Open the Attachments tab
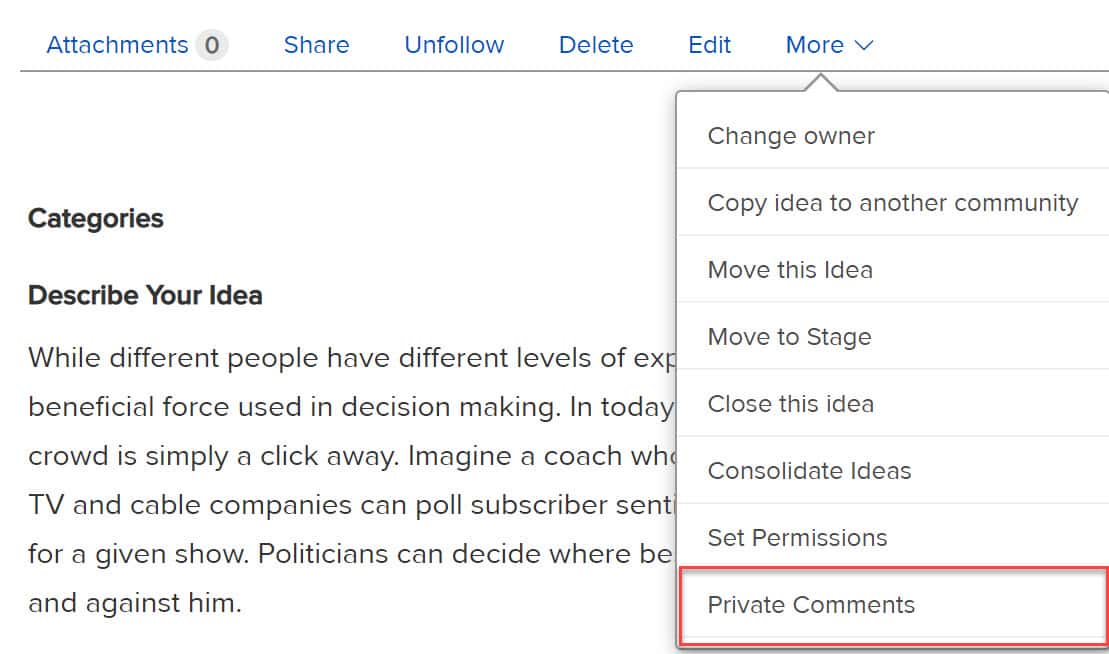This screenshot has width=1109, height=654. click(116, 45)
